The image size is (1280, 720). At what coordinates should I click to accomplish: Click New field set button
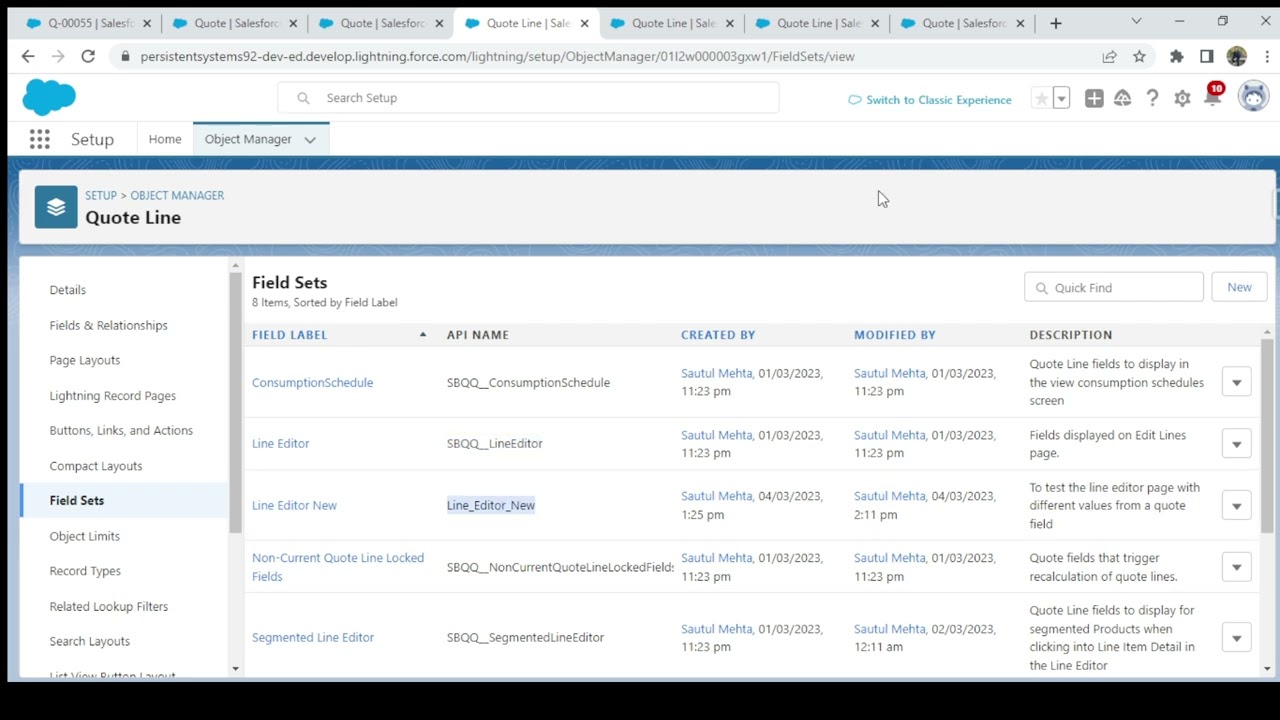pos(1239,287)
